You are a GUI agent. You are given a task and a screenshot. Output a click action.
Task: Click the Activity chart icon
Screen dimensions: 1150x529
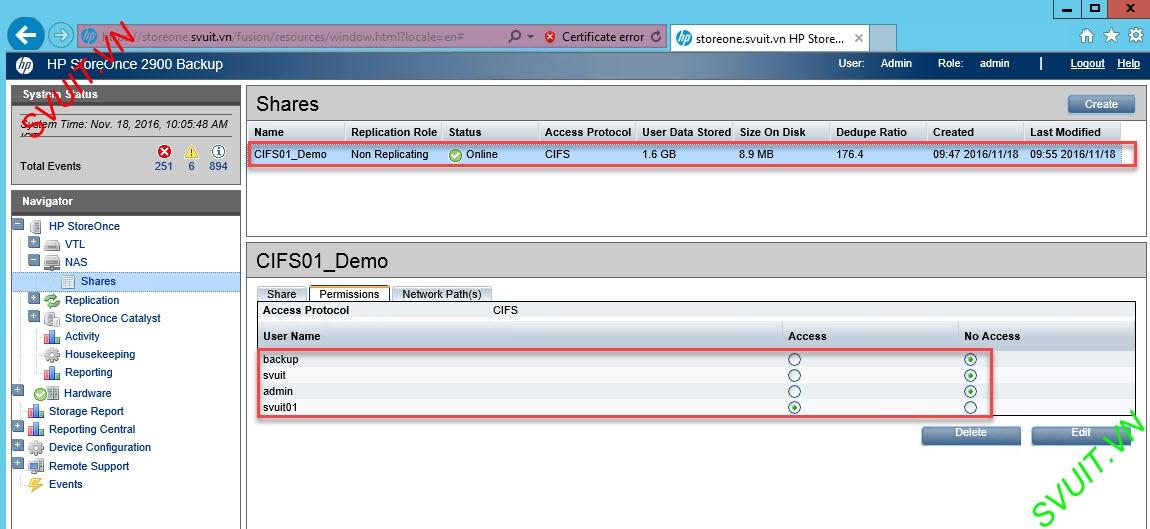(52, 337)
